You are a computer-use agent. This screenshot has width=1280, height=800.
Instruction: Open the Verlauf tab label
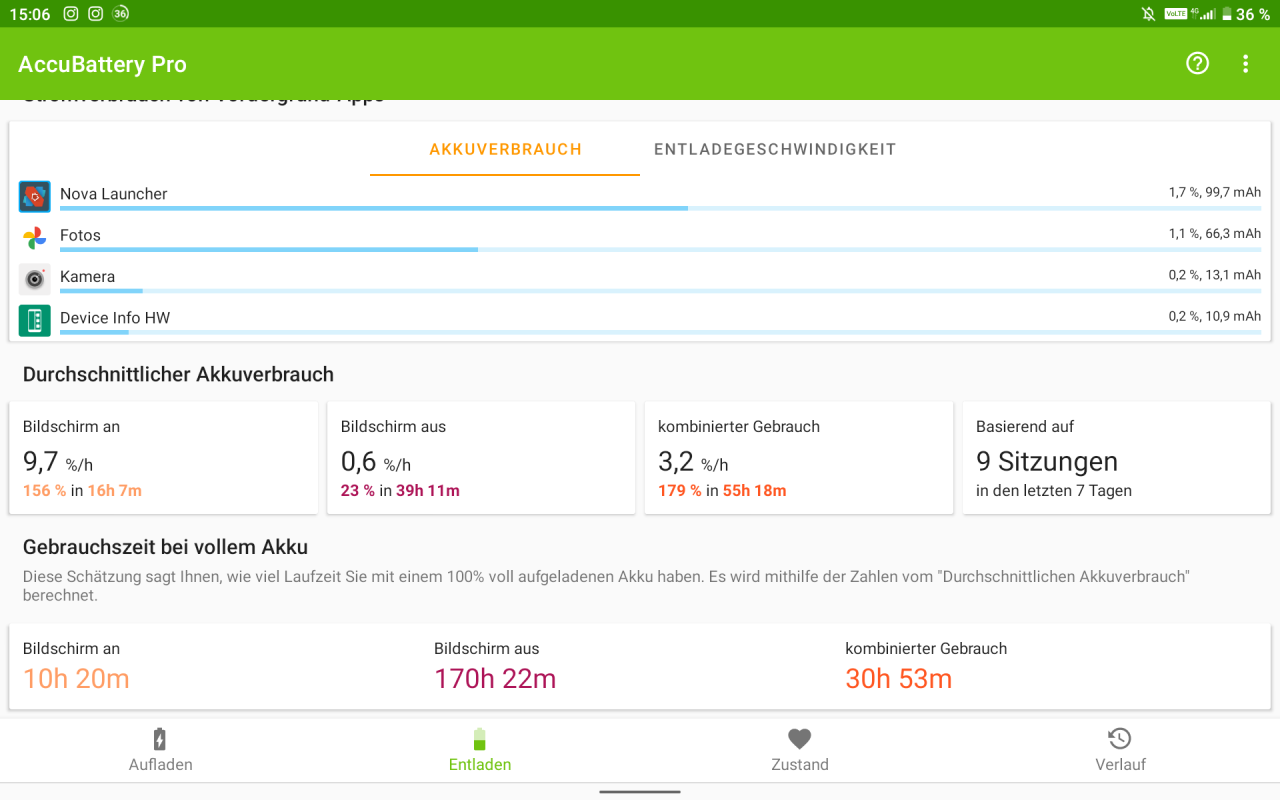(x=1120, y=764)
